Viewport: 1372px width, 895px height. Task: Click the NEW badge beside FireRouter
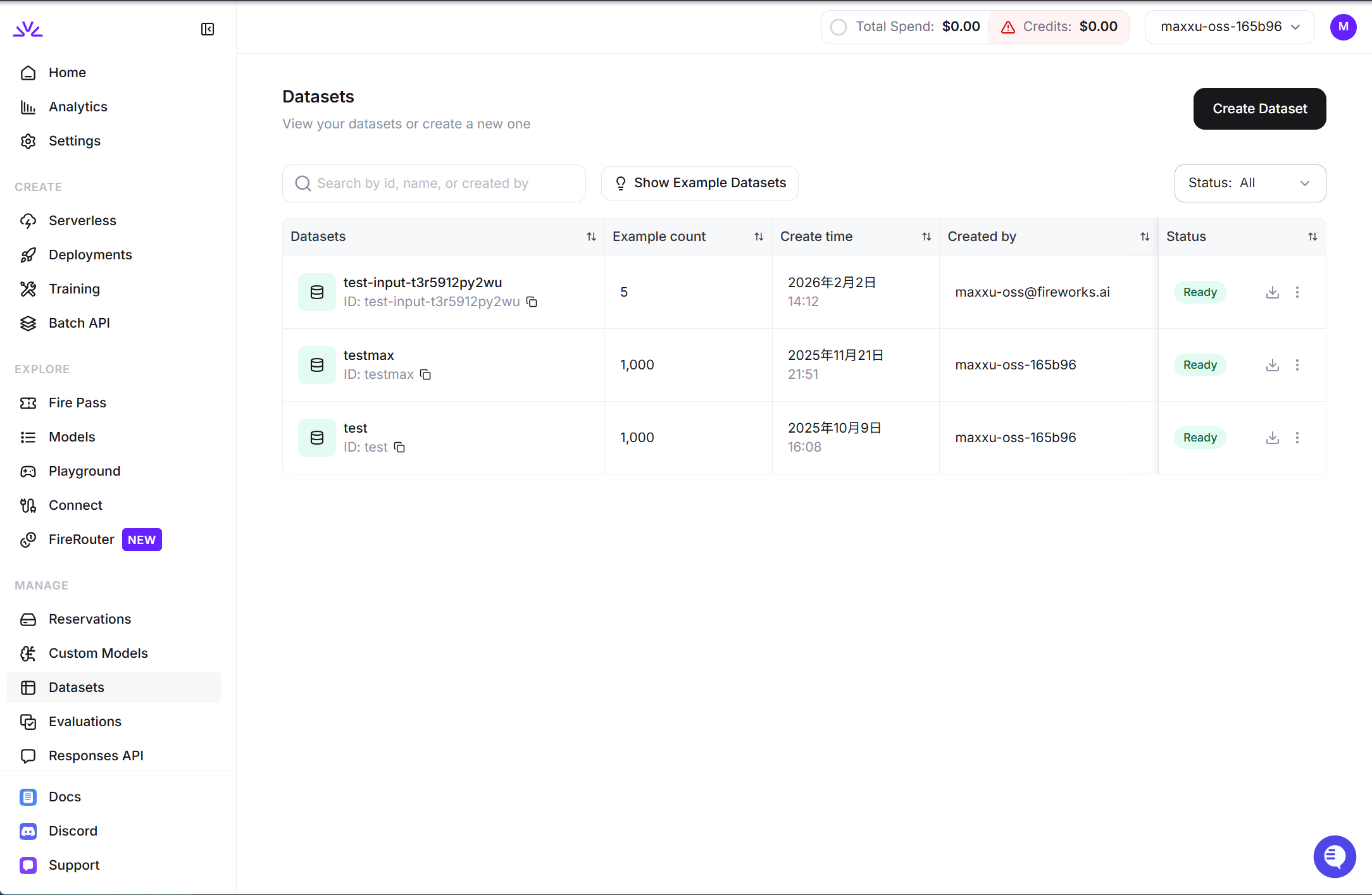click(142, 540)
